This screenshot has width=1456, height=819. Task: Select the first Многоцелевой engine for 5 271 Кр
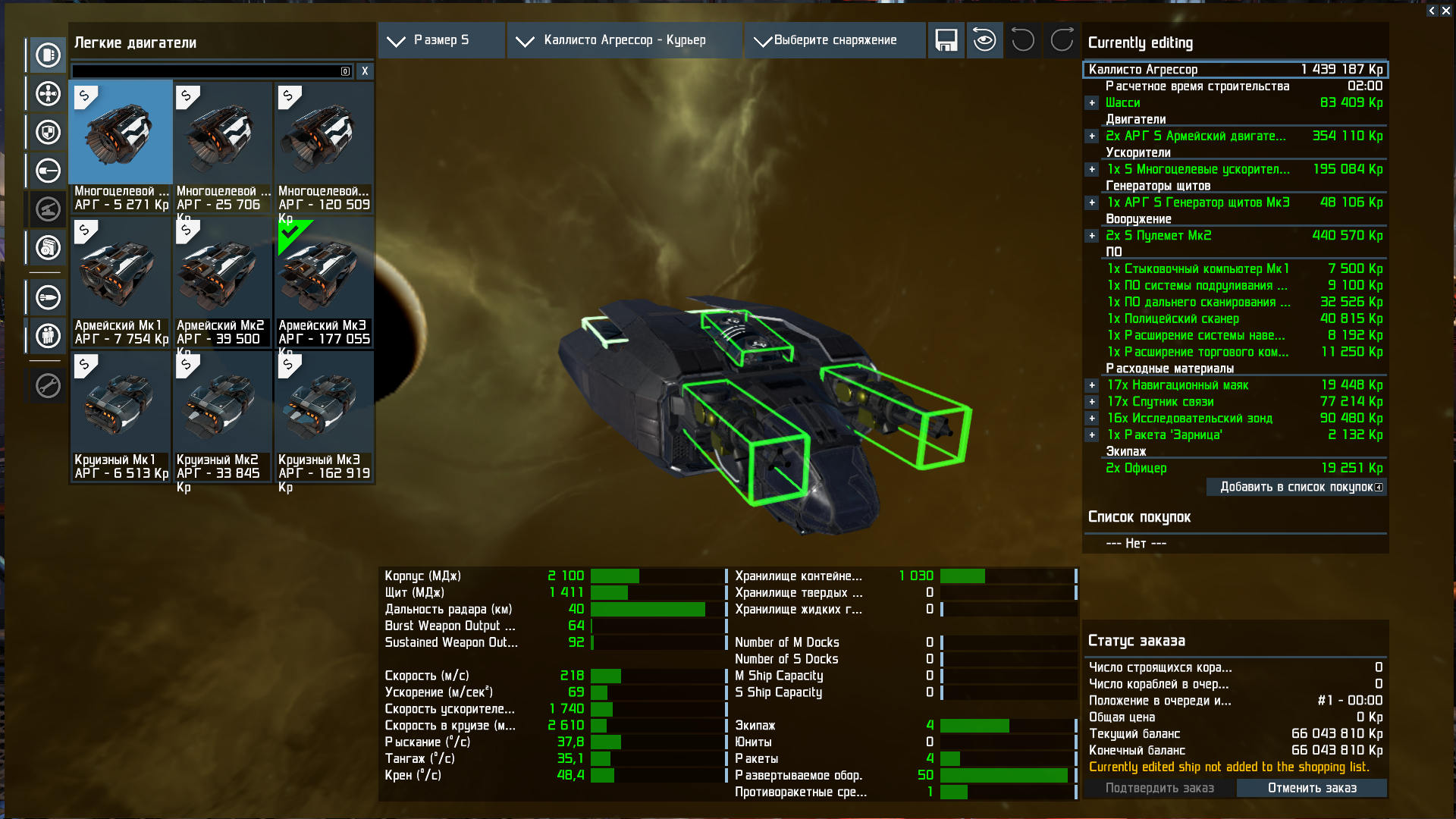click(121, 146)
